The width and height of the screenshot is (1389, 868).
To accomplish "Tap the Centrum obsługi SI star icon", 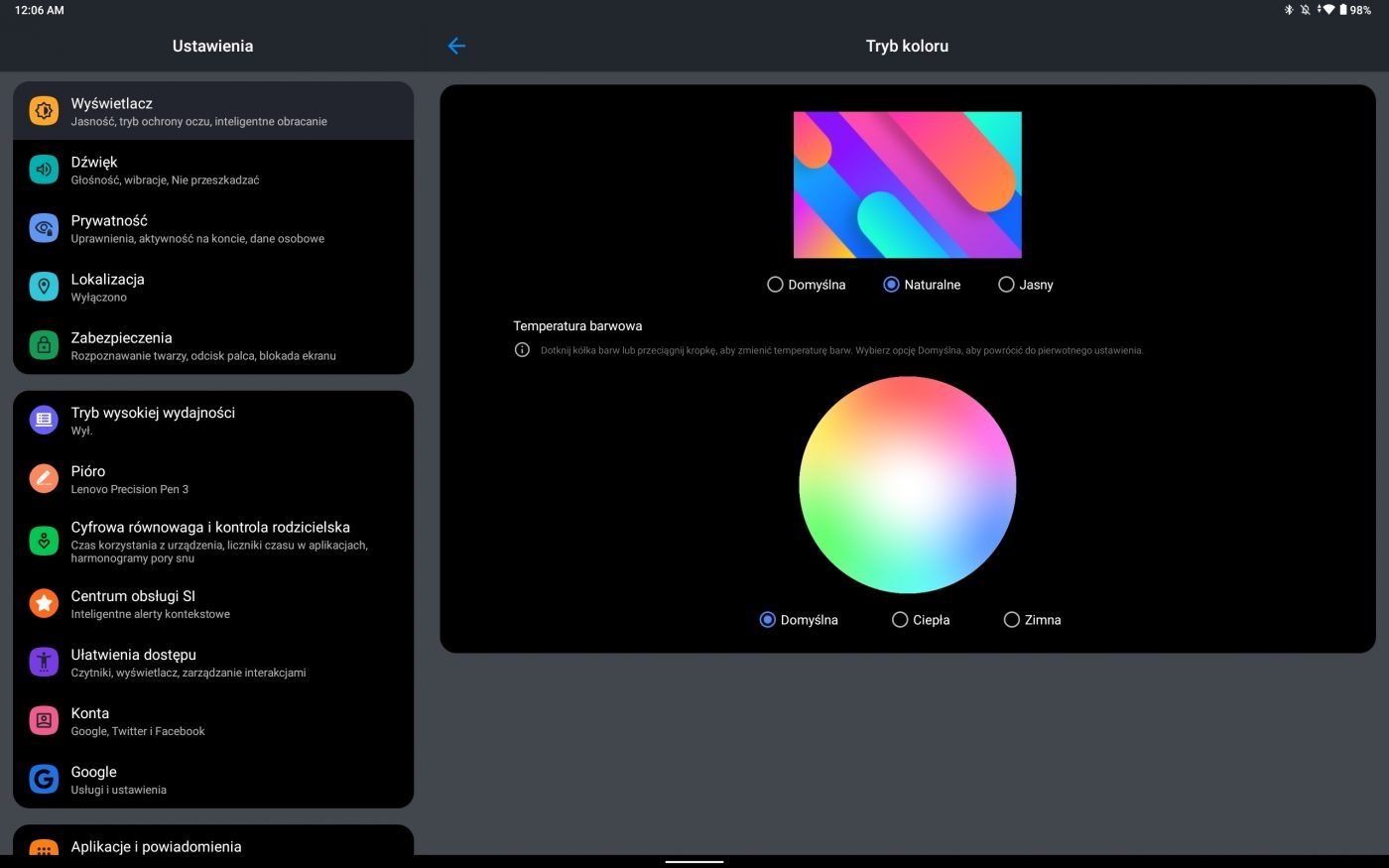I will click(x=44, y=603).
